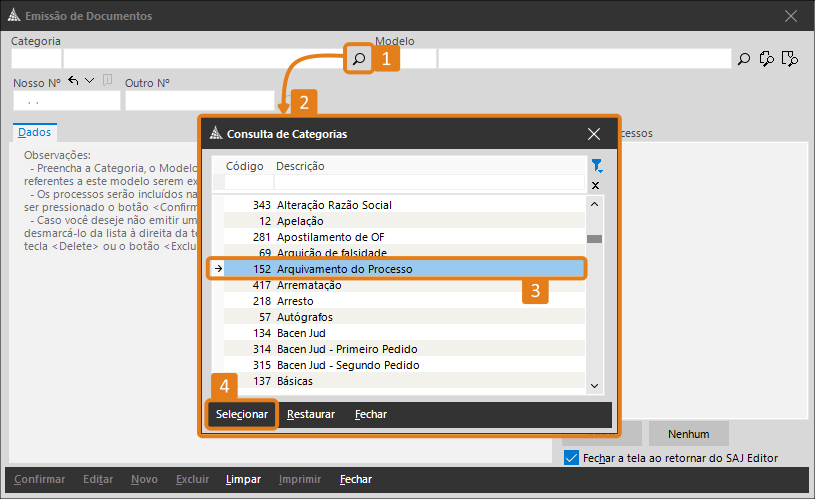Click the second icon right of Modelo search

(767, 59)
